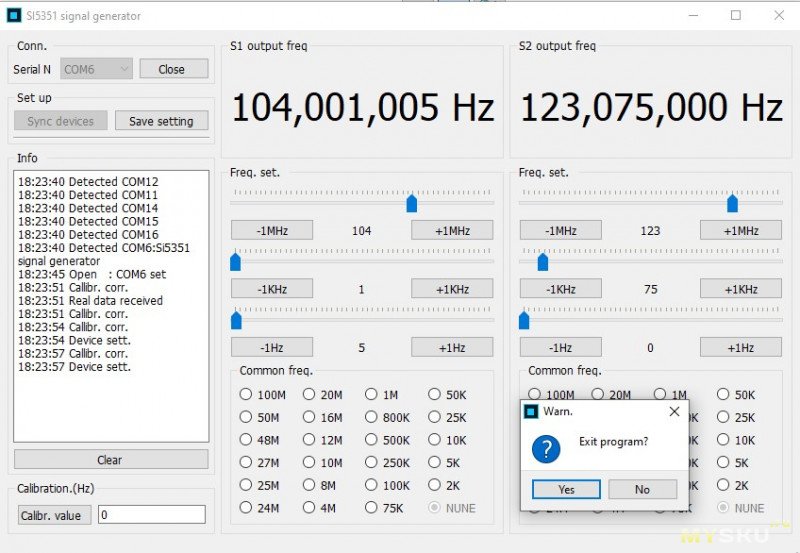This screenshot has width=800, height=553.
Task: Select the 27M radio button for S1
Action: click(x=246, y=463)
